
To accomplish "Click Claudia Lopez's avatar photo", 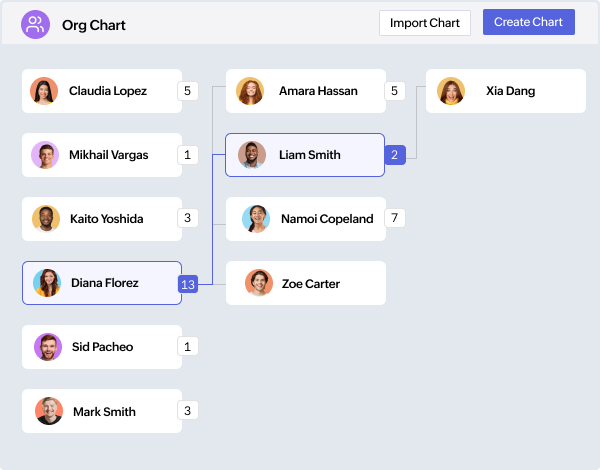I will (44, 91).
